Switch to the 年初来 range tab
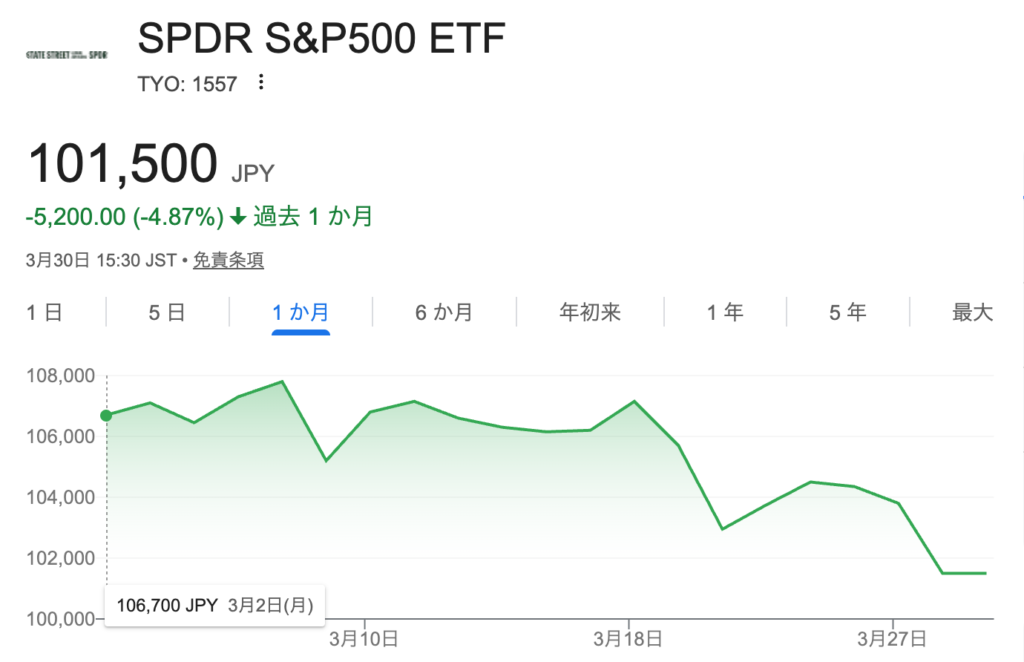This screenshot has height=662, width=1024. point(590,313)
